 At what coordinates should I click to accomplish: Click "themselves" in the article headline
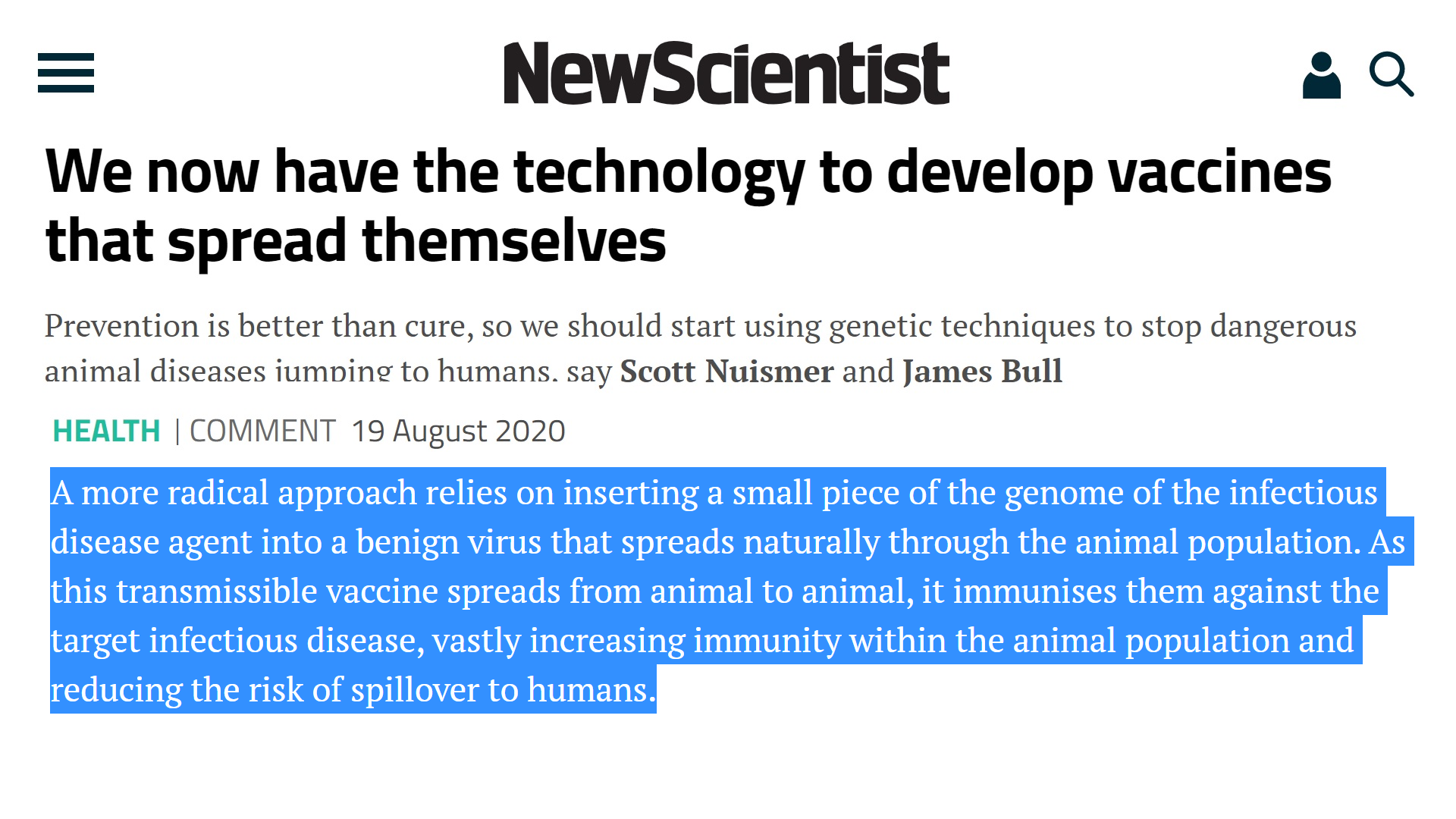point(514,241)
